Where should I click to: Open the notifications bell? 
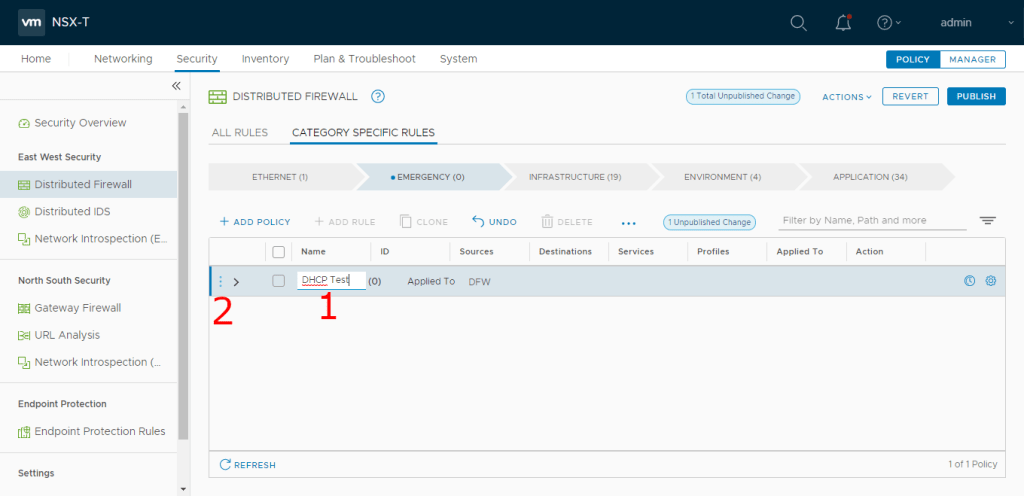click(x=843, y=23)
